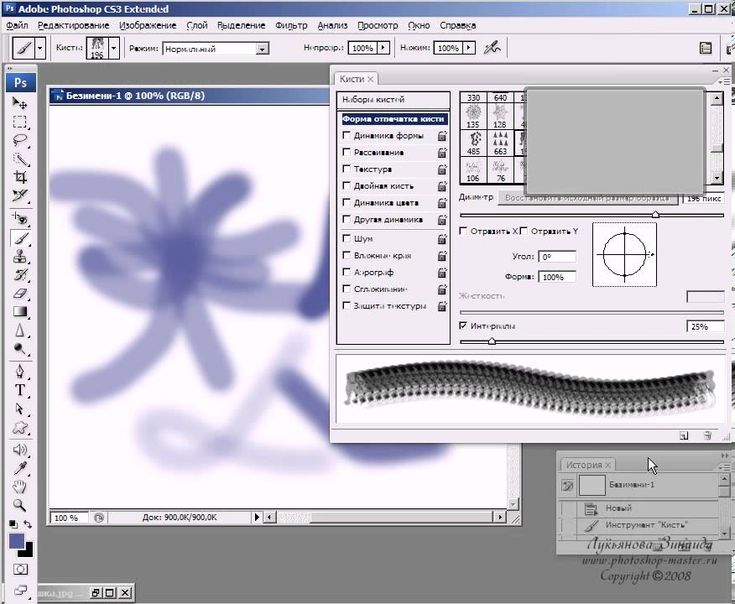Click the Угол angle input field
The width and height of the screenshot is (735, 604).
pos(556,256)
